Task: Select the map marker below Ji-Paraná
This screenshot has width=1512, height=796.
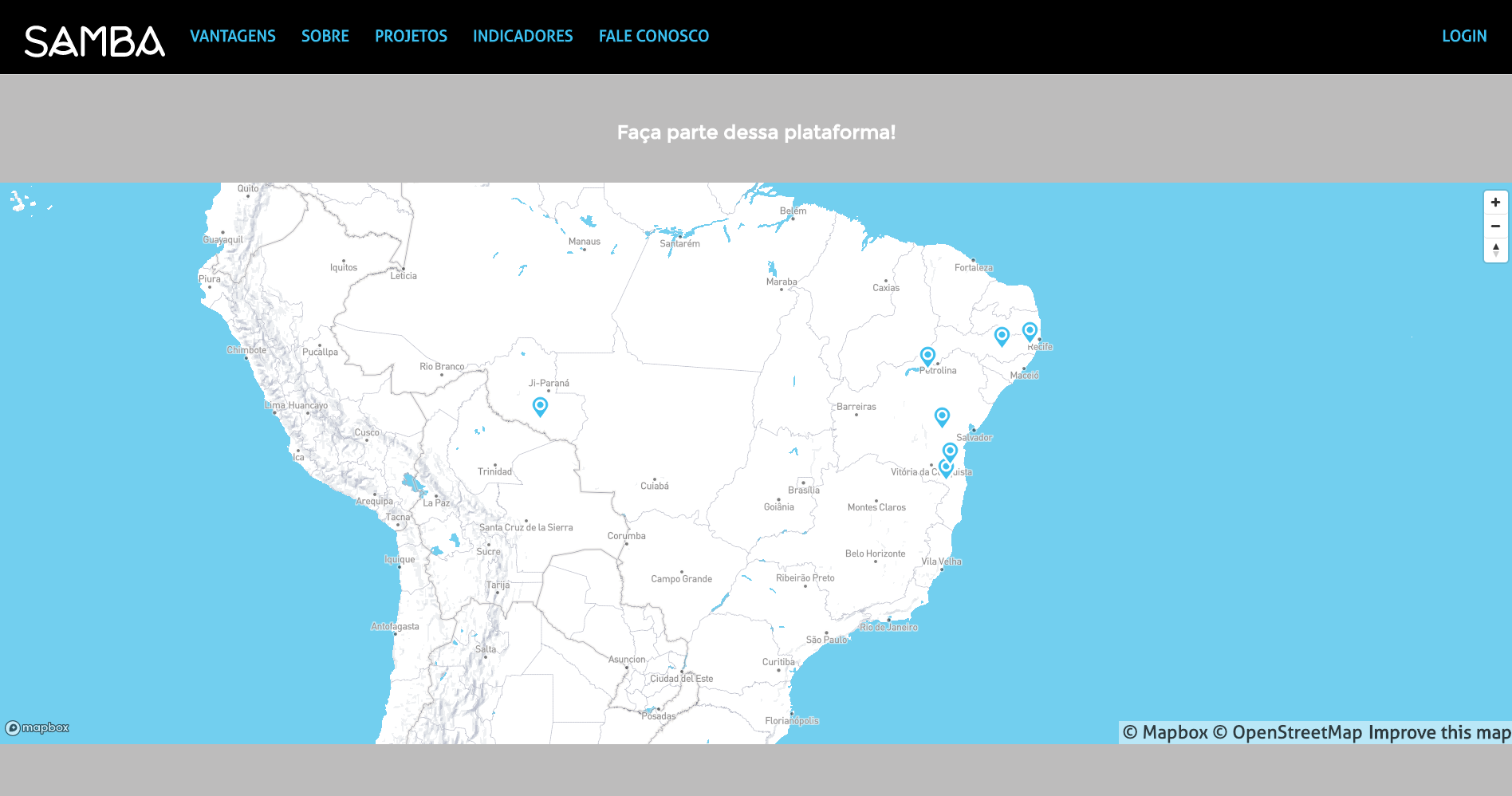Action: pyautogui.click(x=540, y=406)
